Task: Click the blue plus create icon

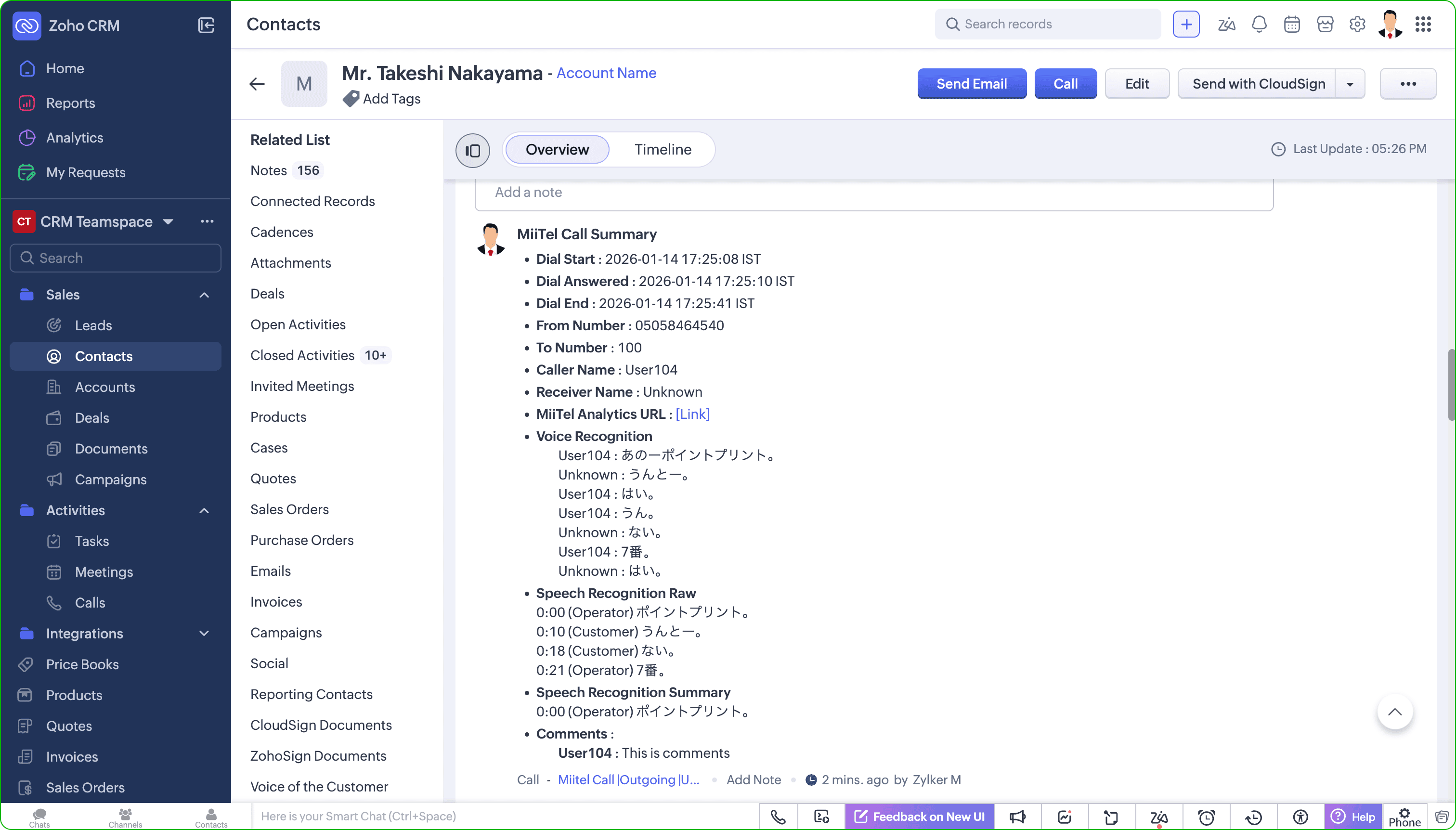Action: [1186, 25]
